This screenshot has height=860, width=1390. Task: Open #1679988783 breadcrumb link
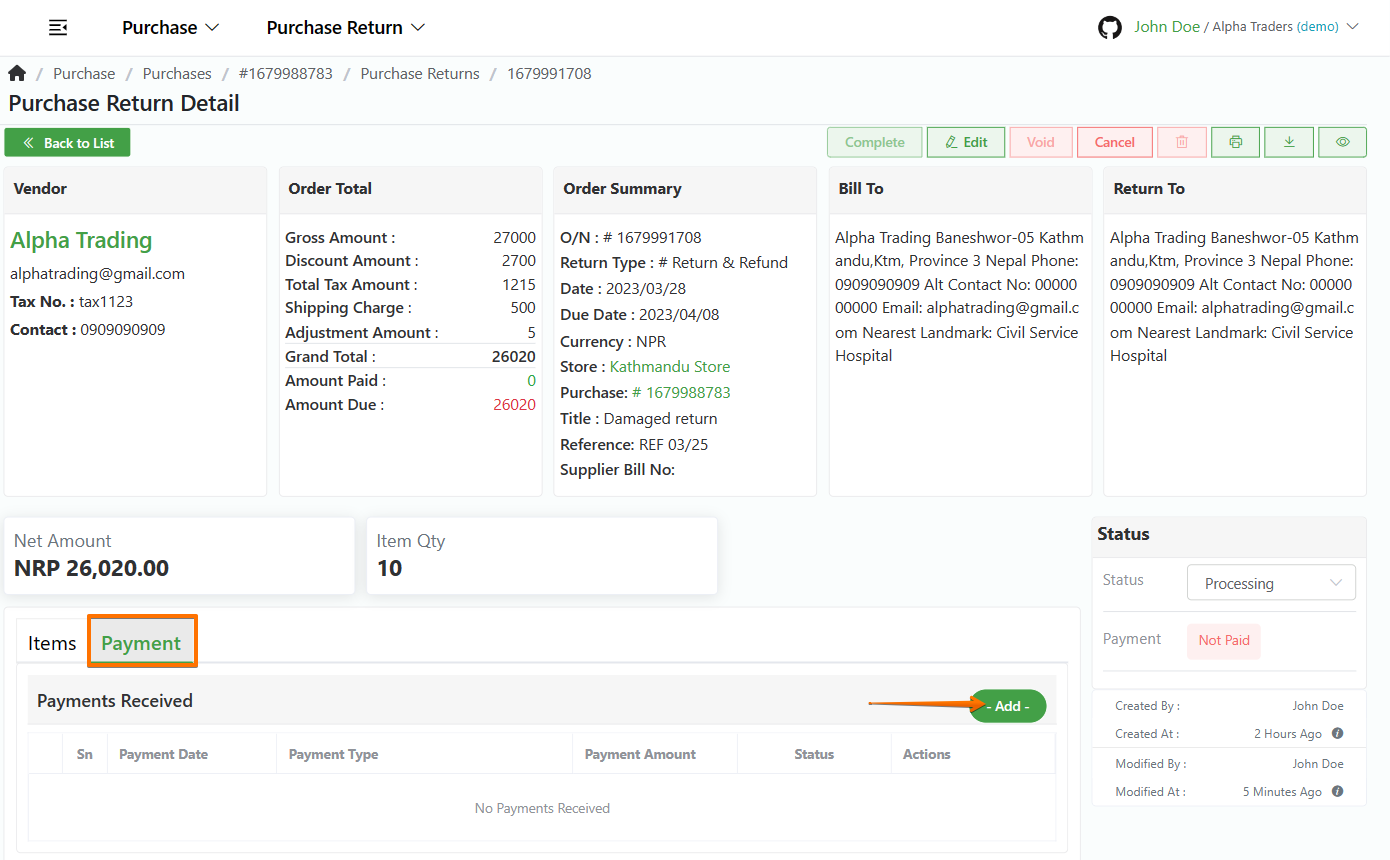[286, 73]
